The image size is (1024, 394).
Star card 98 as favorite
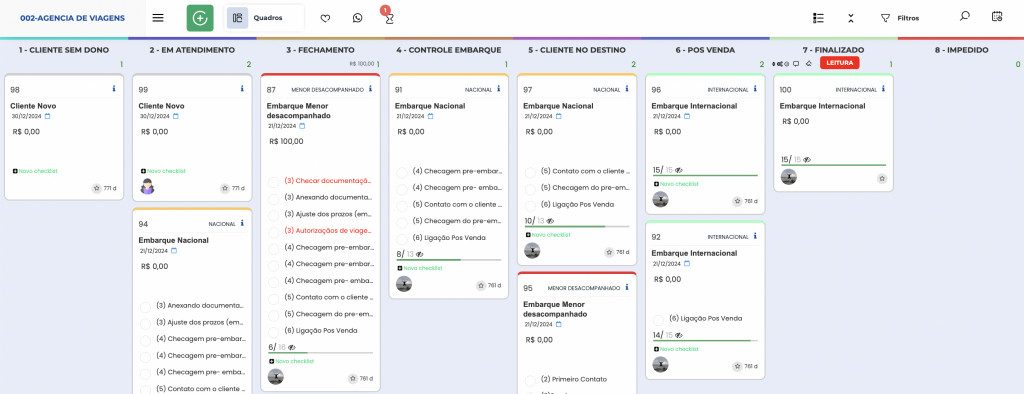point(97,188)
